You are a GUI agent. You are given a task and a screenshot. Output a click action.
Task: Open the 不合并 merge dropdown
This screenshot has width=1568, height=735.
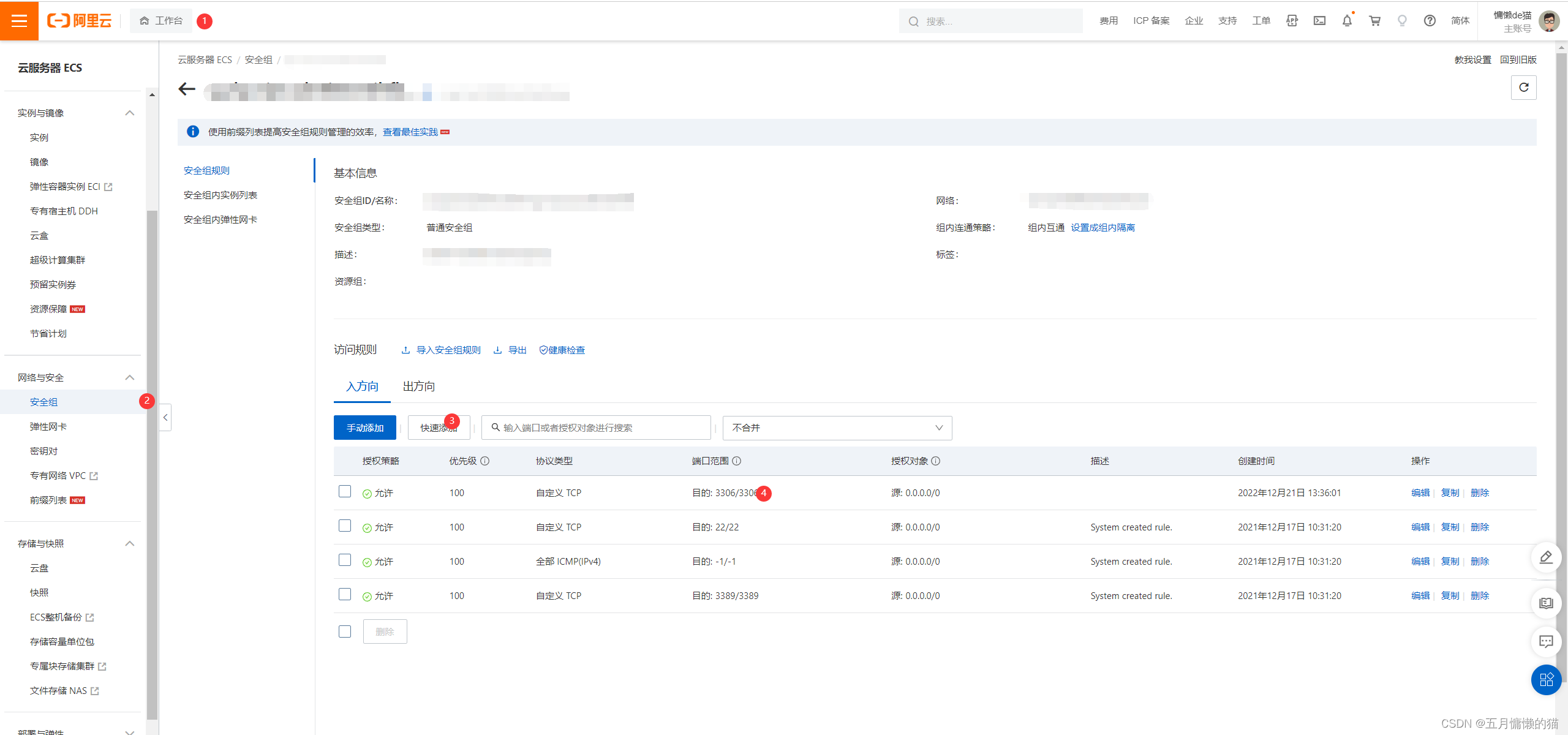point(837,428)
